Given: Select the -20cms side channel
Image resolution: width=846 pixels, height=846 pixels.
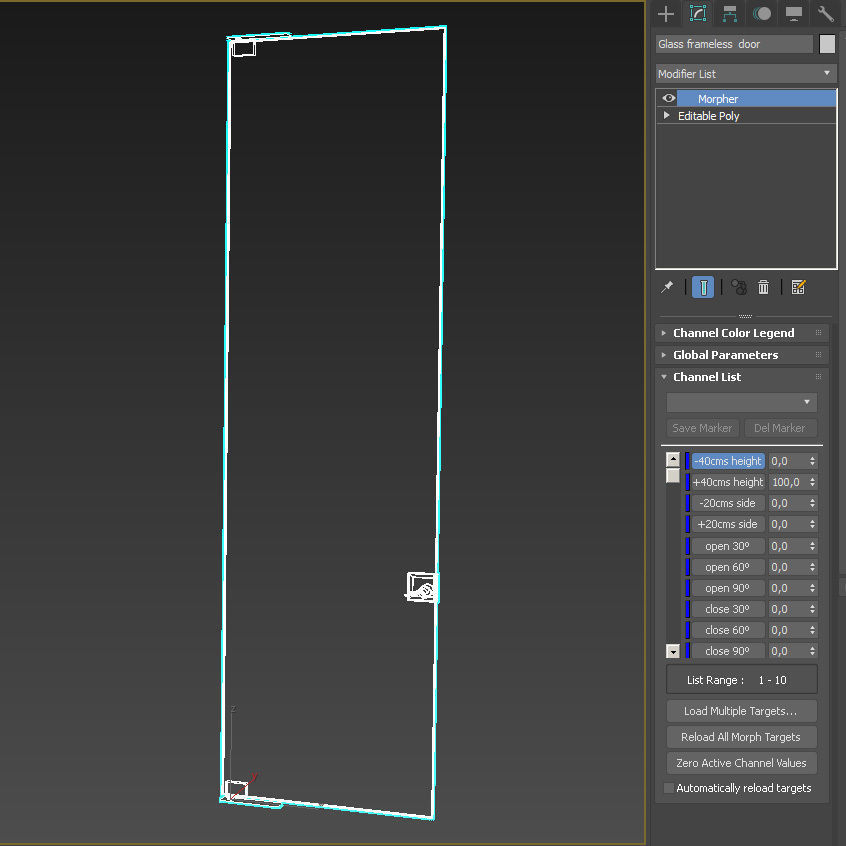Looking at the screenshot, I should click(727, 503).
